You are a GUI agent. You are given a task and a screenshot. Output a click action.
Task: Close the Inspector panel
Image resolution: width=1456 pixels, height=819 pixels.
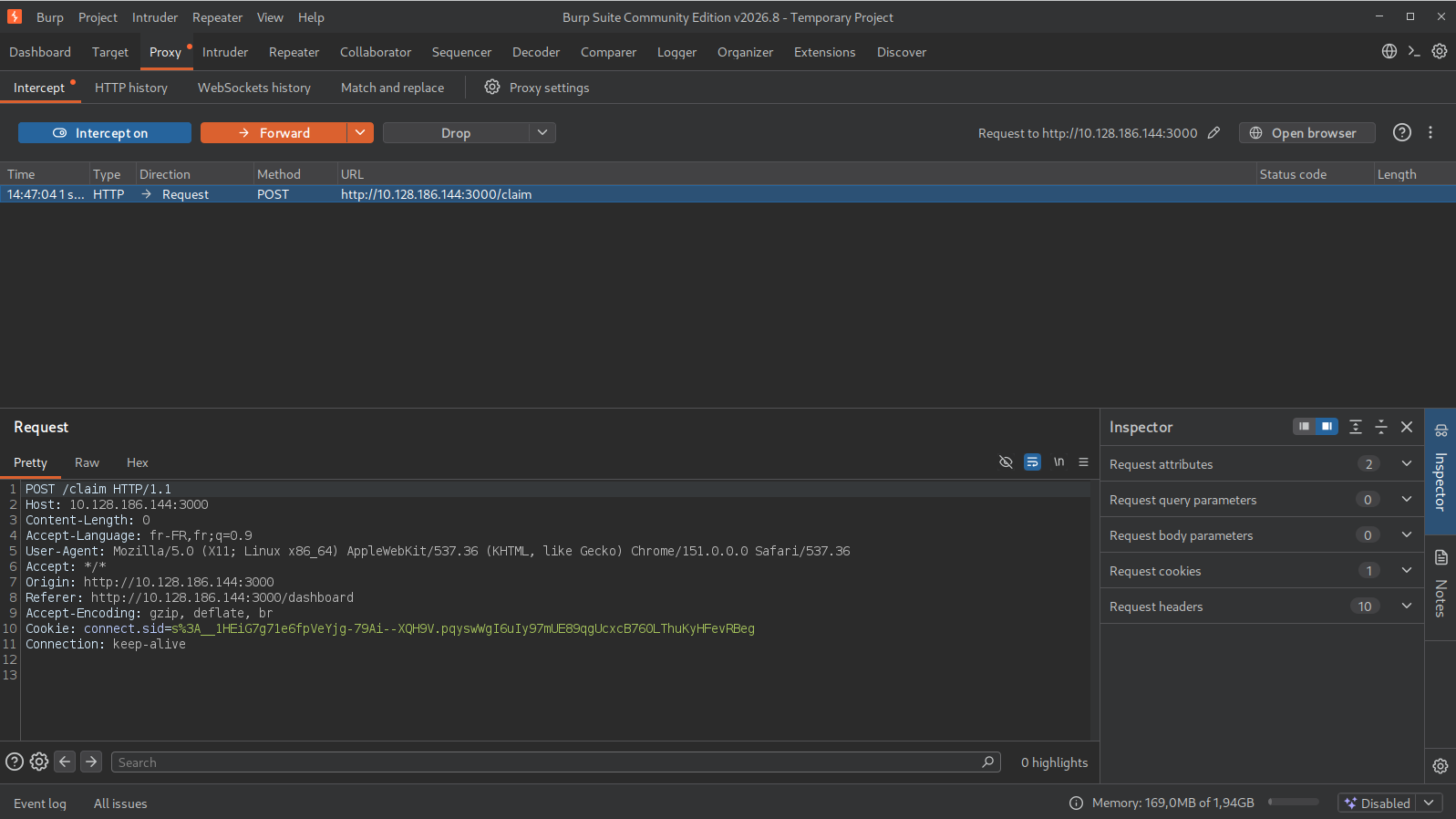pos(1407,427)
